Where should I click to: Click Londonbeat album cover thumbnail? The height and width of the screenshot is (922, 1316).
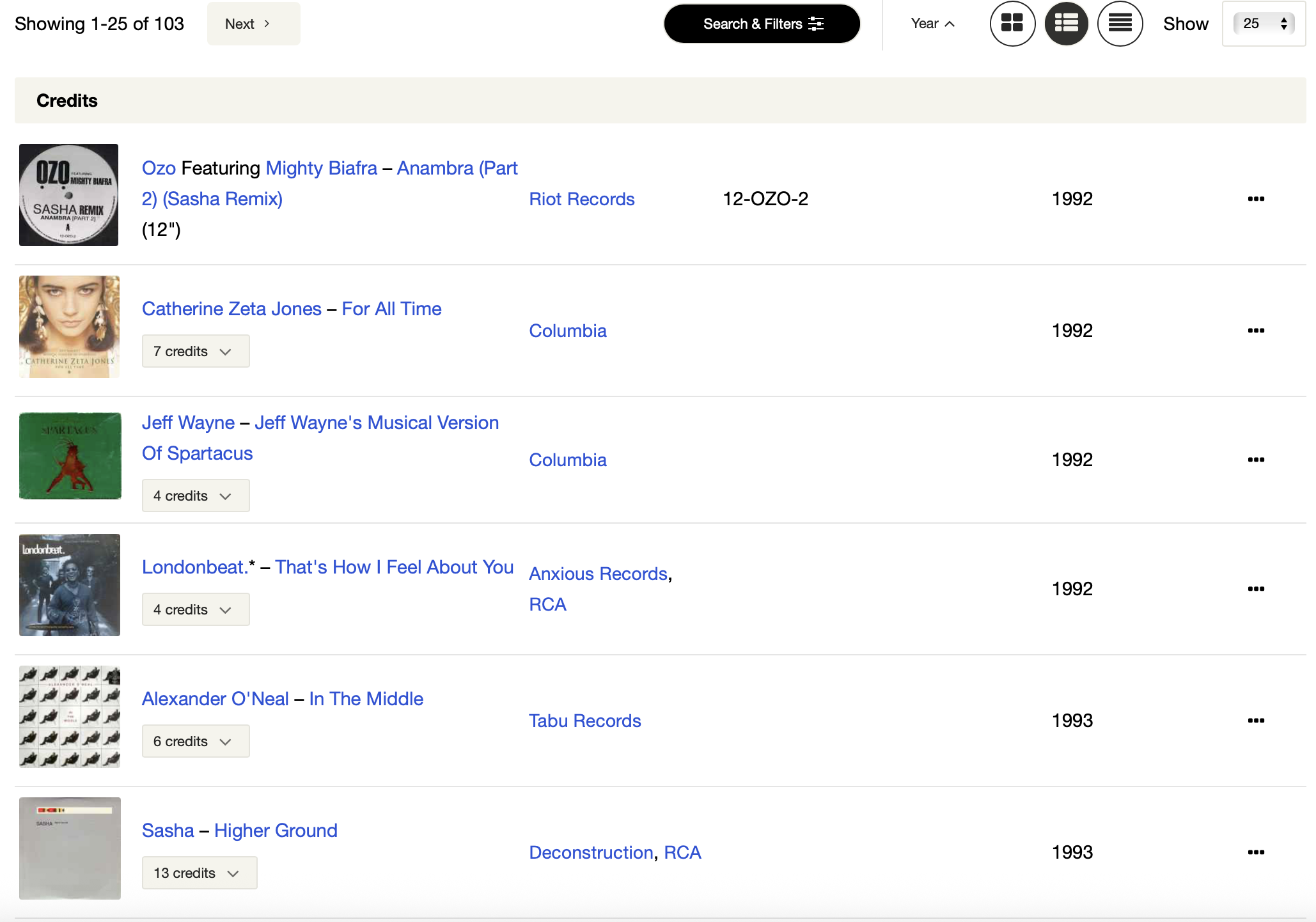click(70, 585)
